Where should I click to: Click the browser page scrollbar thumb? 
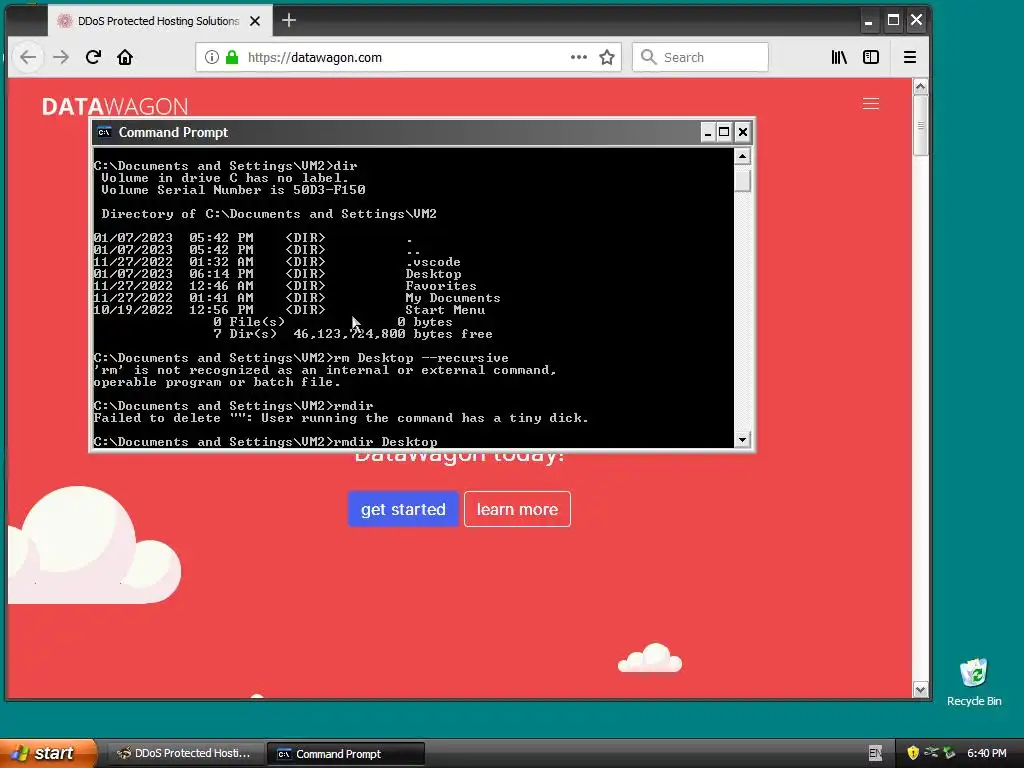coord(920,125)
